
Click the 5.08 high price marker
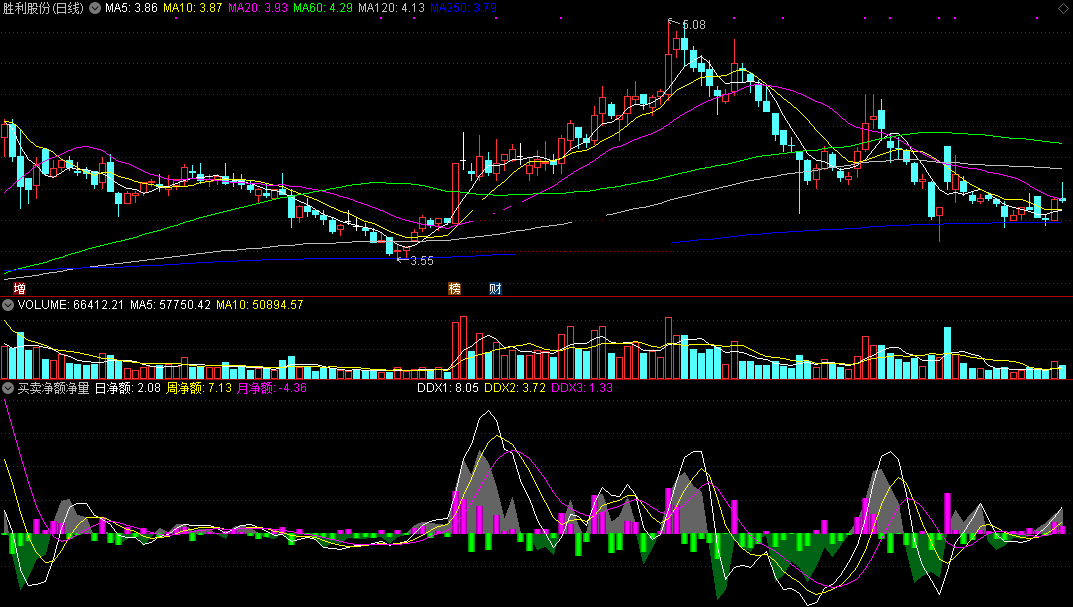coord(693,25)
